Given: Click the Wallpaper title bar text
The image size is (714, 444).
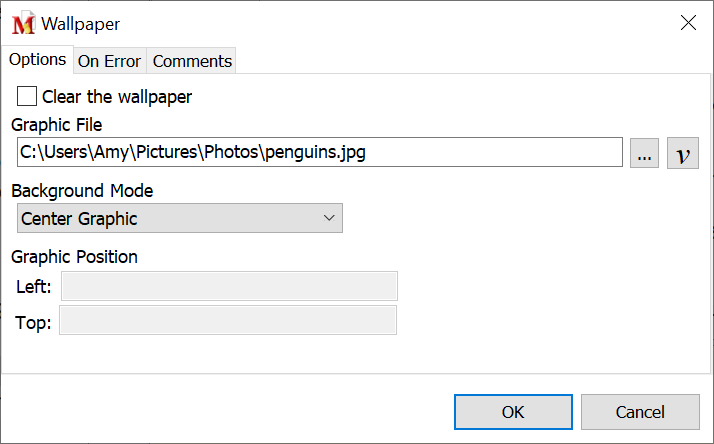Looking at the screenshot, I should (x=80, y=23).
